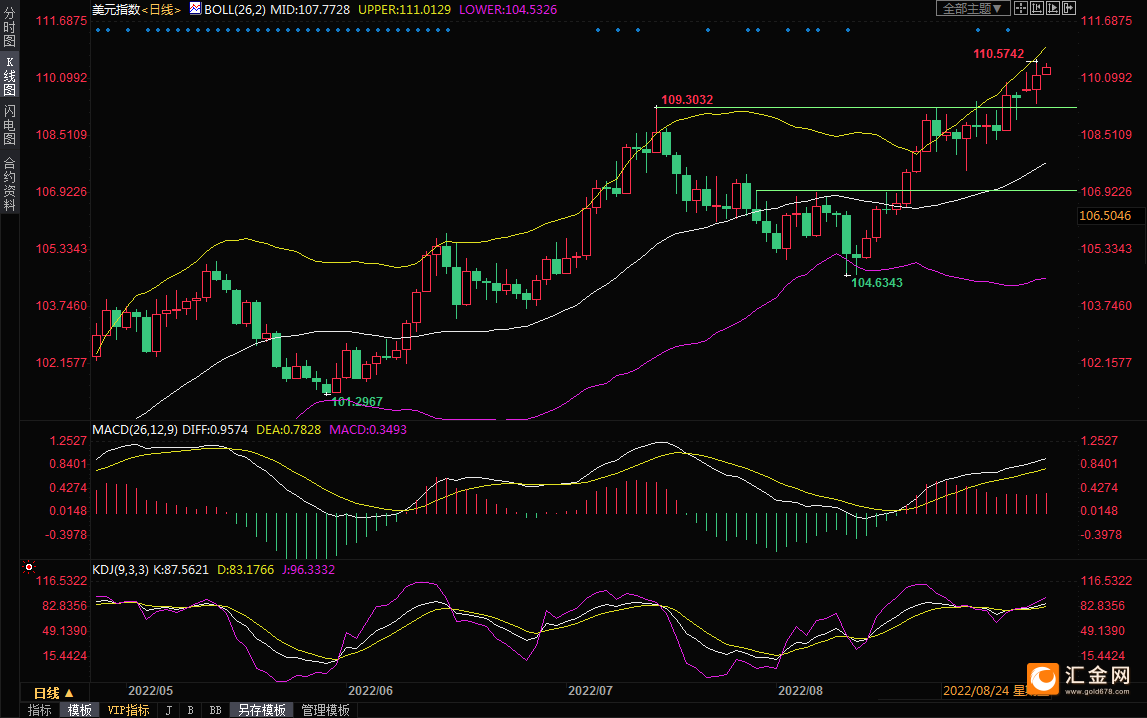
Task: Open the 合约资料 side tab
Action: (9, 184)
